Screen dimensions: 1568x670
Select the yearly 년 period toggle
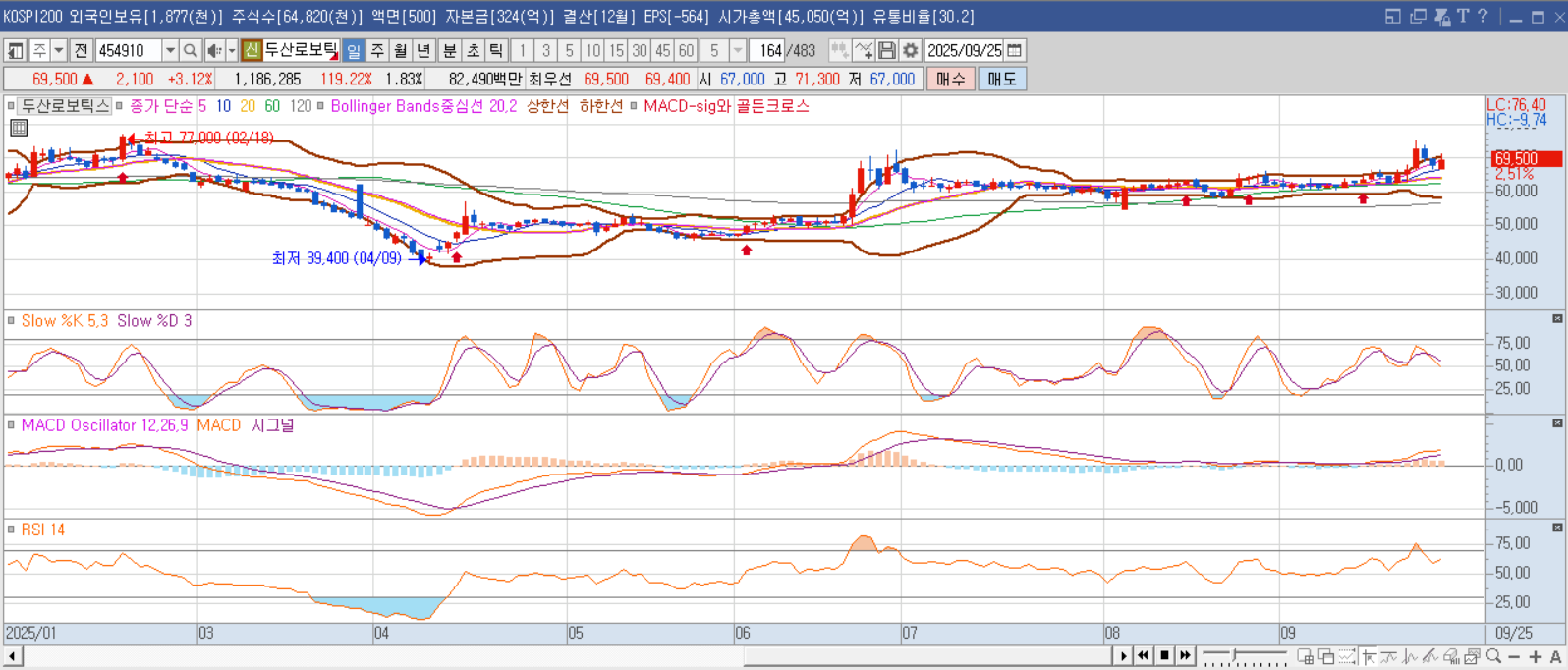[423, 50]
